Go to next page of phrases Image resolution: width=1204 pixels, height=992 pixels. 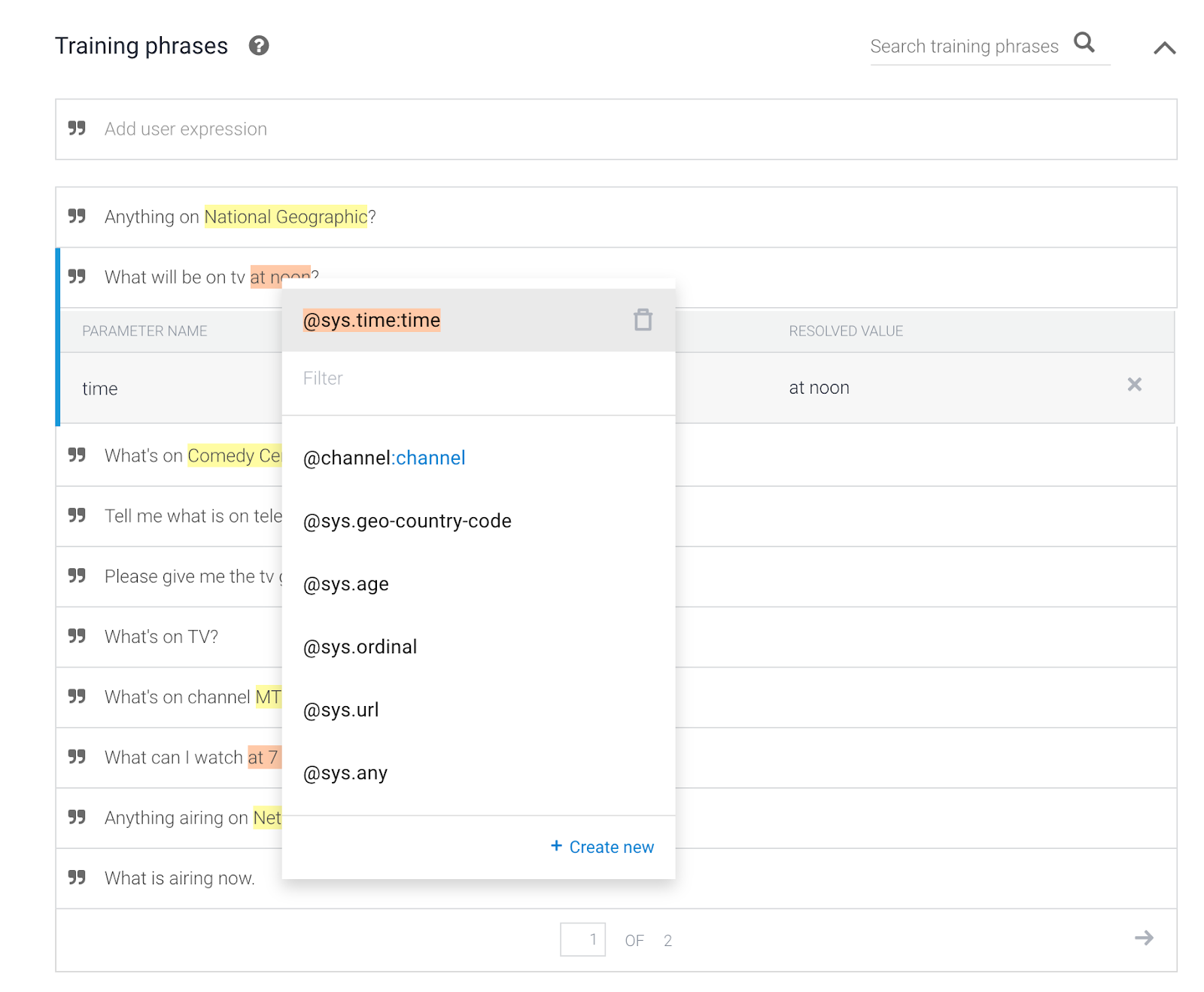[x=1144, y=938]
